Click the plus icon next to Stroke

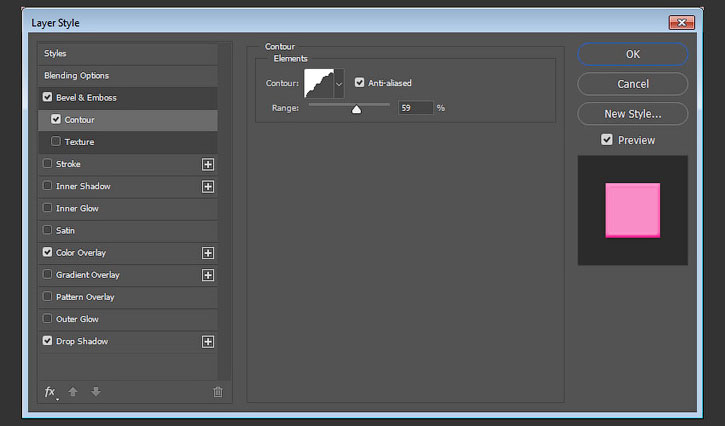(208, 164)
